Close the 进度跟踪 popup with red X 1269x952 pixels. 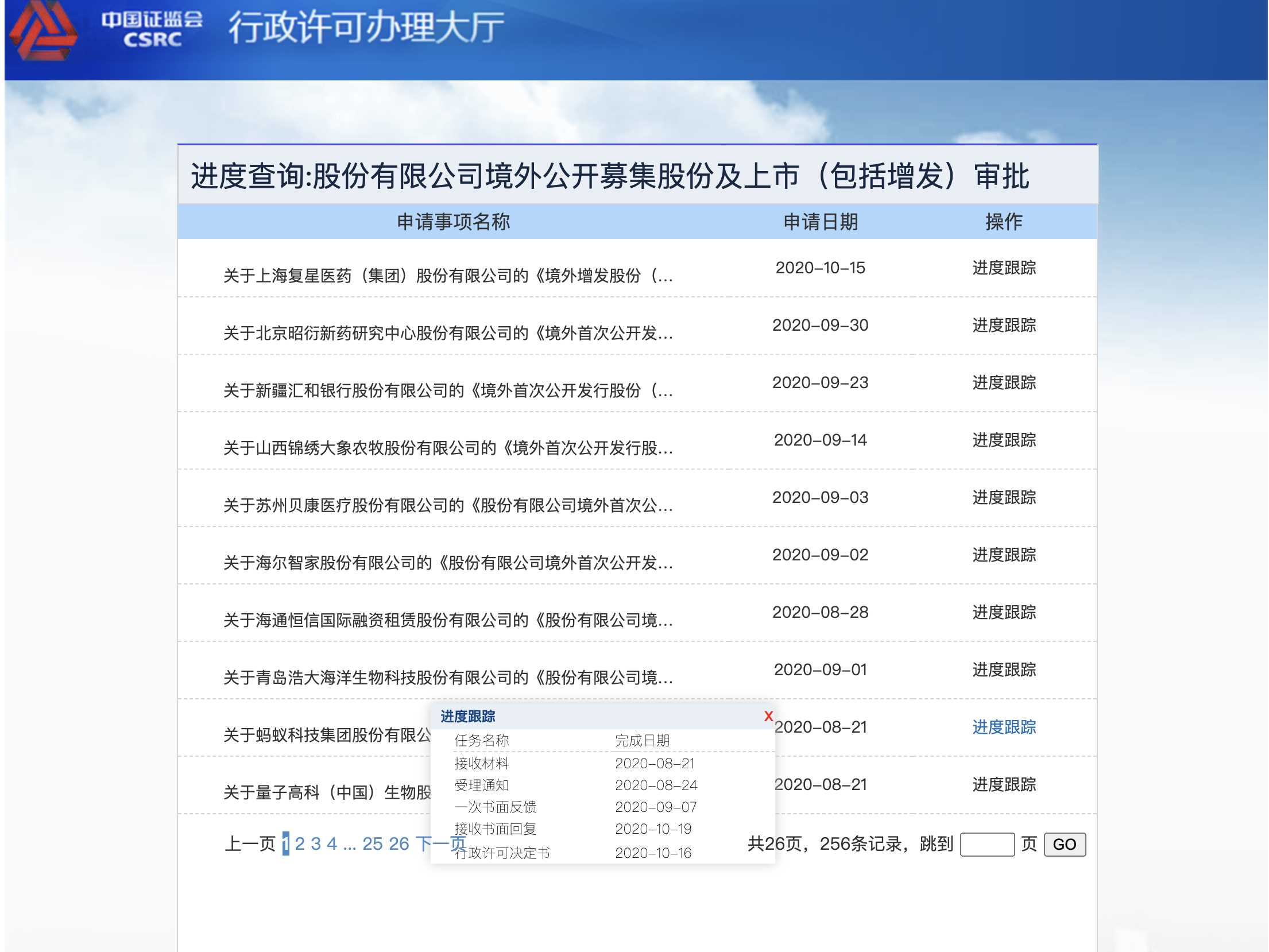pyautogui.click(x=768, y=716)
